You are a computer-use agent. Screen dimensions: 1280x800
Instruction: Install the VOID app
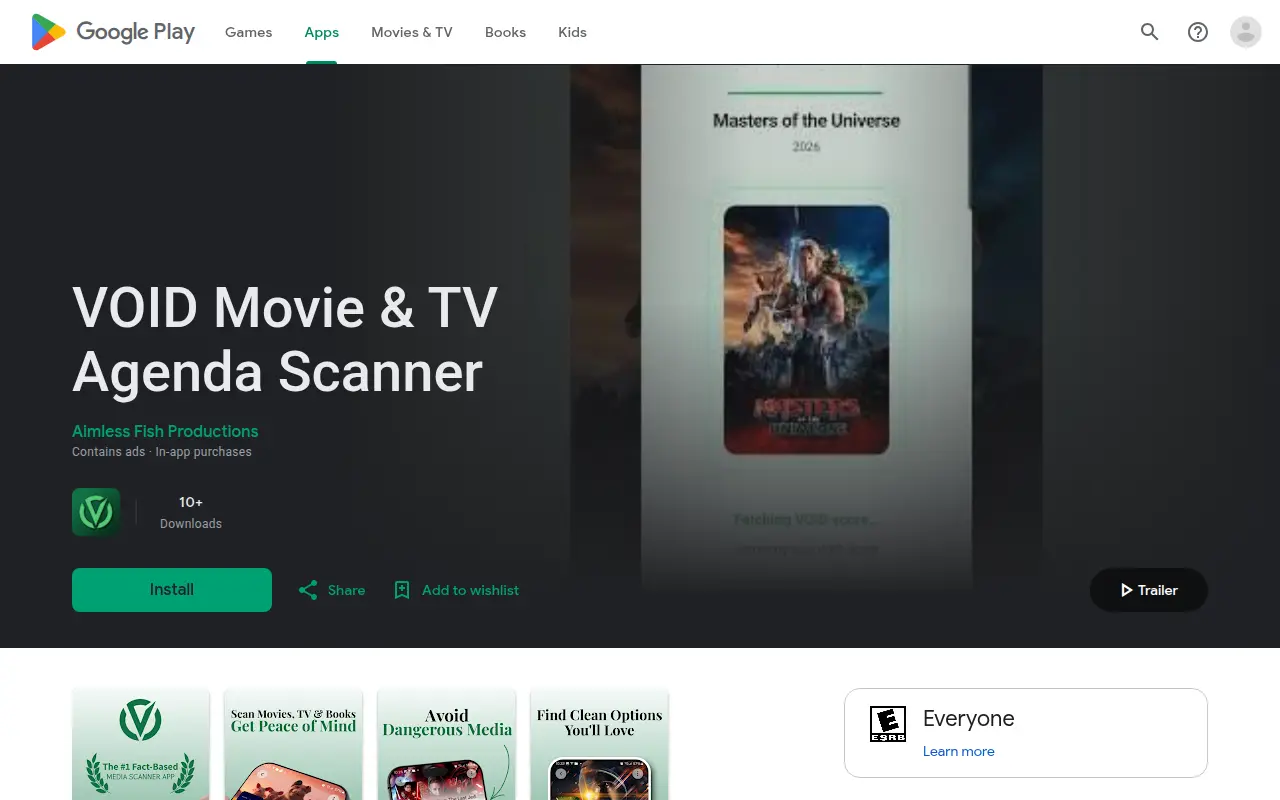(172, 590)
